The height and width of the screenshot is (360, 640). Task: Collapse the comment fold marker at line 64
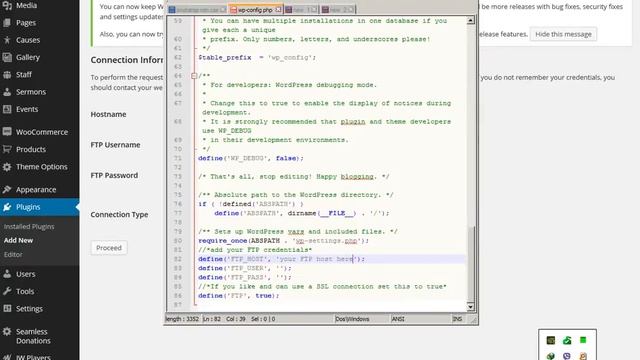194,76
